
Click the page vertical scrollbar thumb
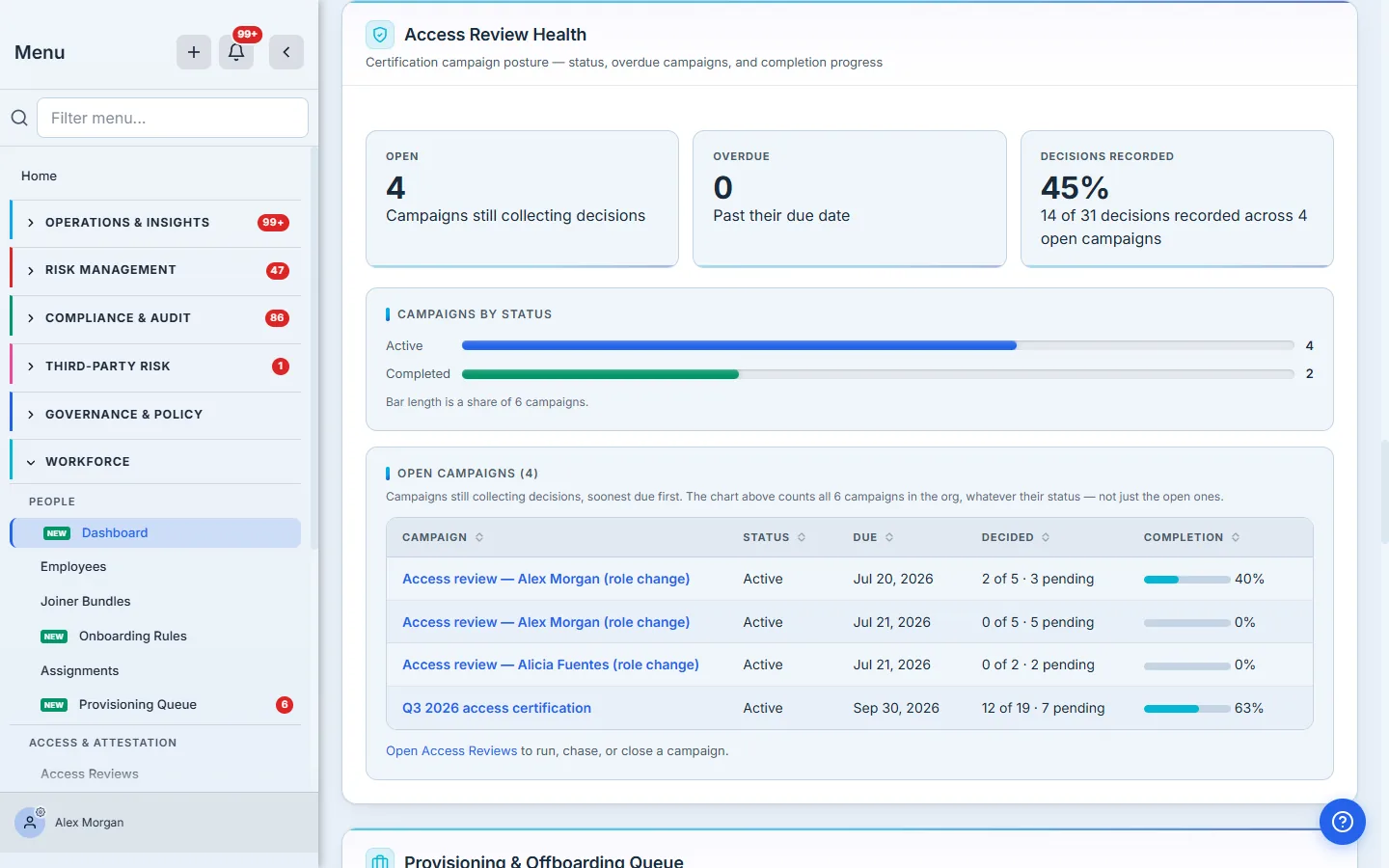click(1385, 492)
